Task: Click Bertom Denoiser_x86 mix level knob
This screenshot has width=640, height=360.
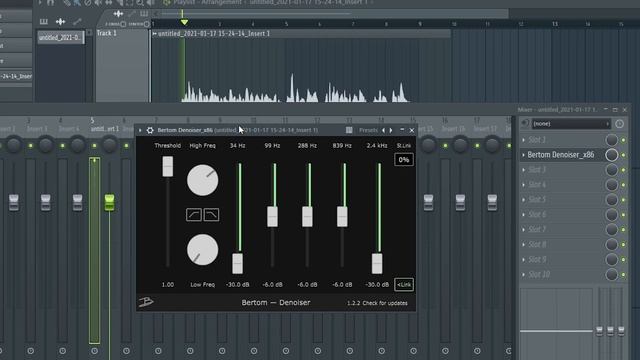Action: [x=611, y=155]
